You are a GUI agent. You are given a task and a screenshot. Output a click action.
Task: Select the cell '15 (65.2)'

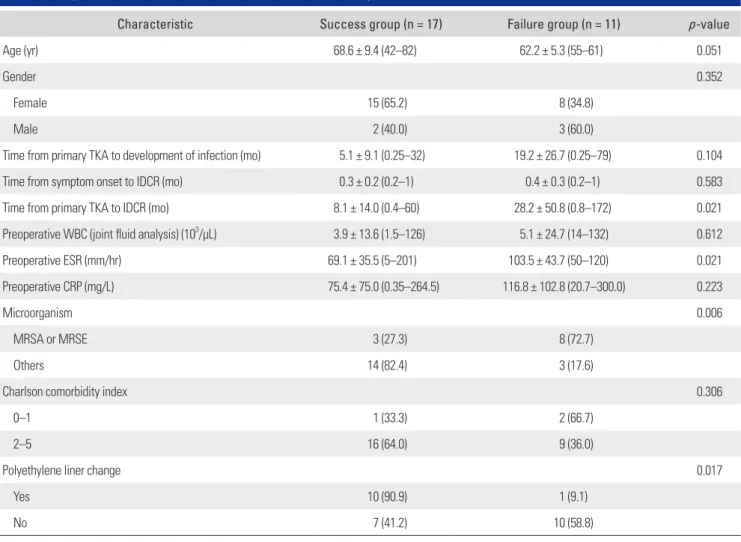point(388,103)
